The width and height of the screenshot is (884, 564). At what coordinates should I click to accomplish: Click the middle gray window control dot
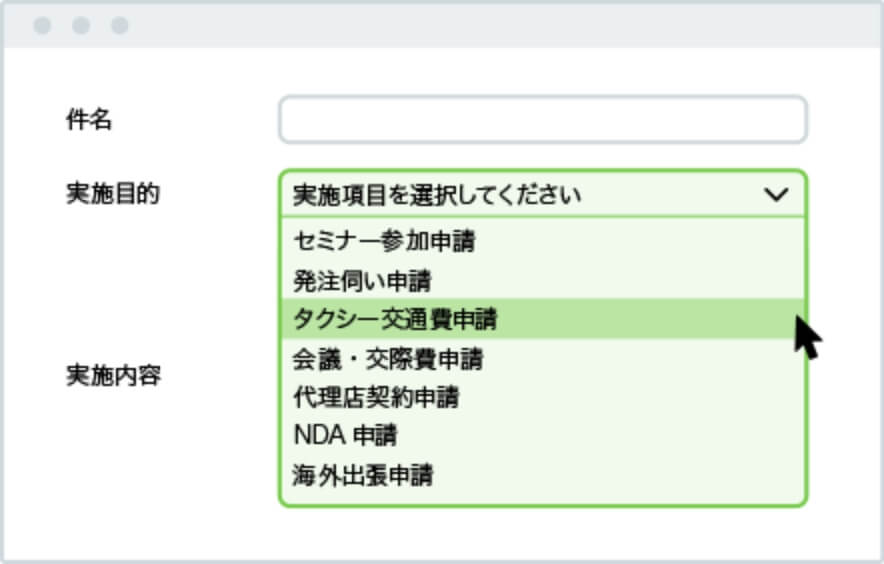click(81, 25)
